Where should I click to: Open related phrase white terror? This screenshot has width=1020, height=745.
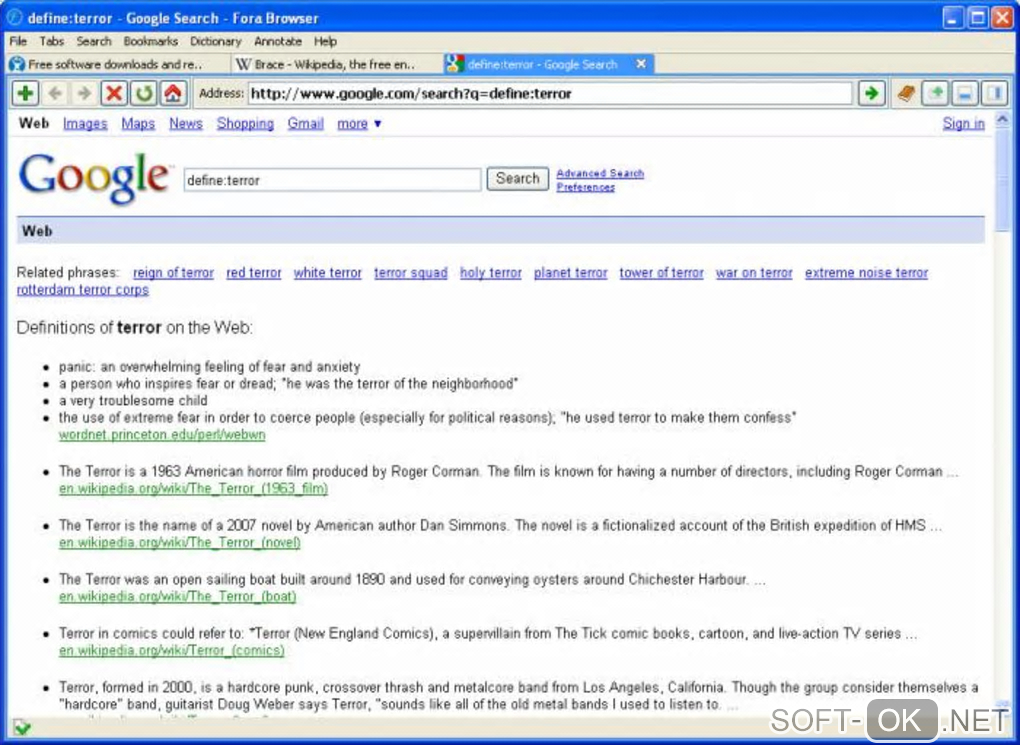pos(327,273)
